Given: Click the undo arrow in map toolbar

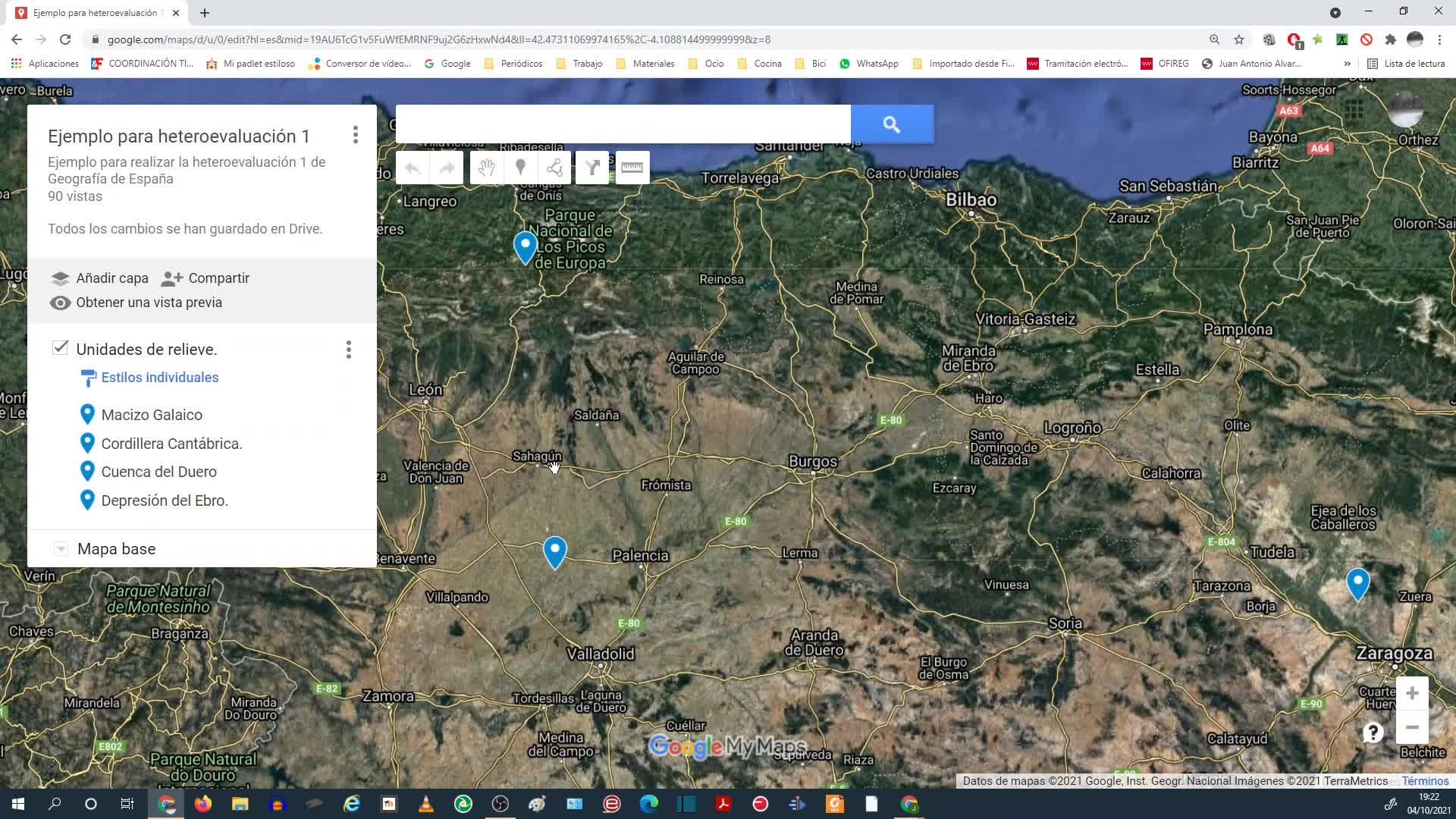Looking at the screenshot, I should (x=413, y=168).
